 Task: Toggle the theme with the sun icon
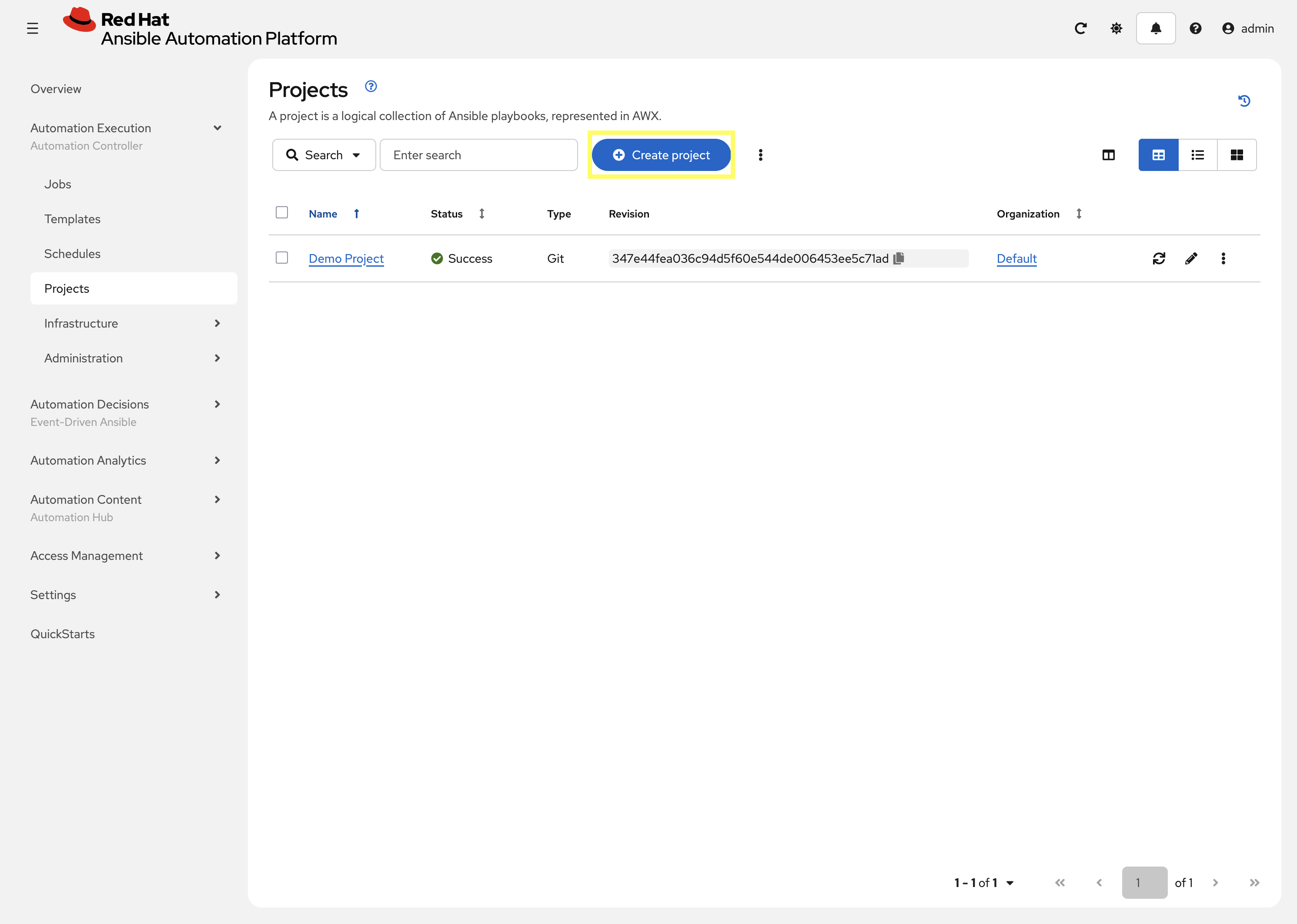[x=1116, y=28]
